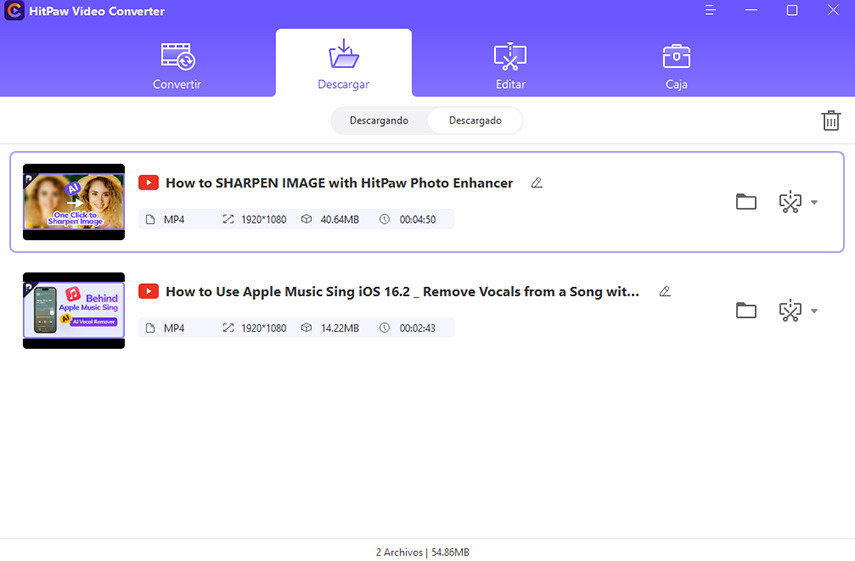Edit the Apple Music Sing video with scissors icon
The image size is (855, 561).
790,310
